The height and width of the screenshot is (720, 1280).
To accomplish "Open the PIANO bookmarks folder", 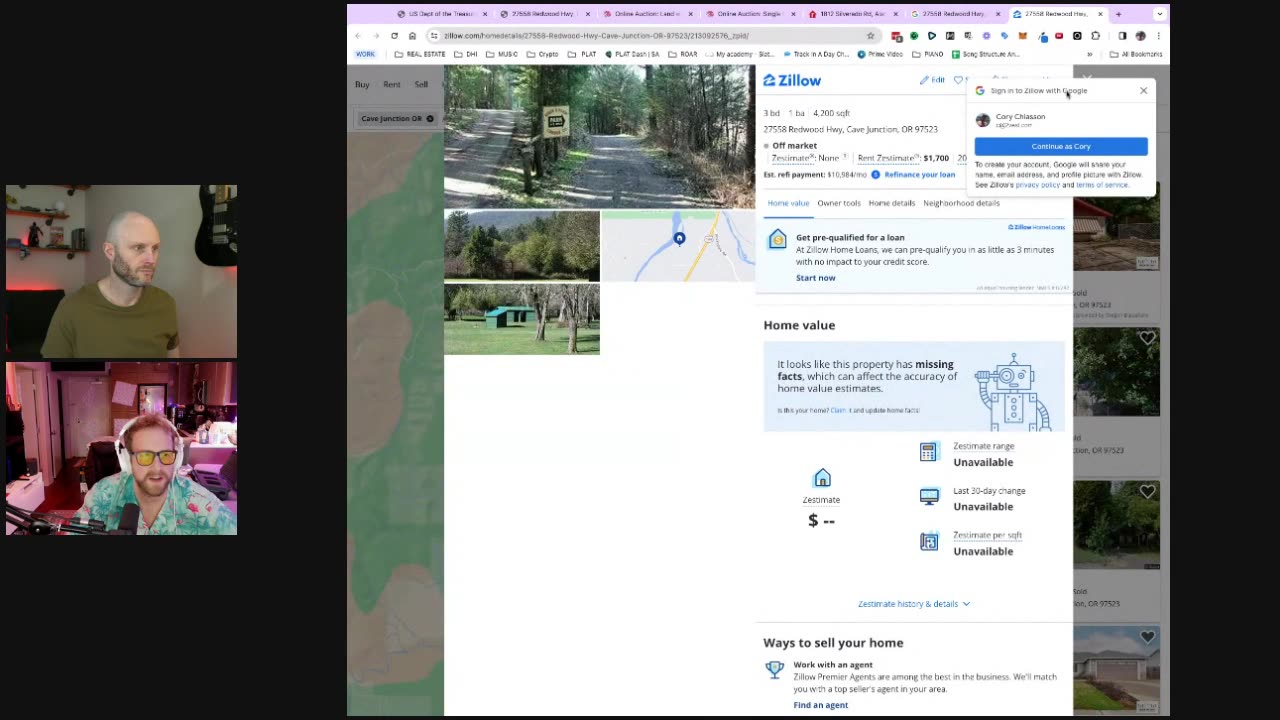I will tap(929, 54).
